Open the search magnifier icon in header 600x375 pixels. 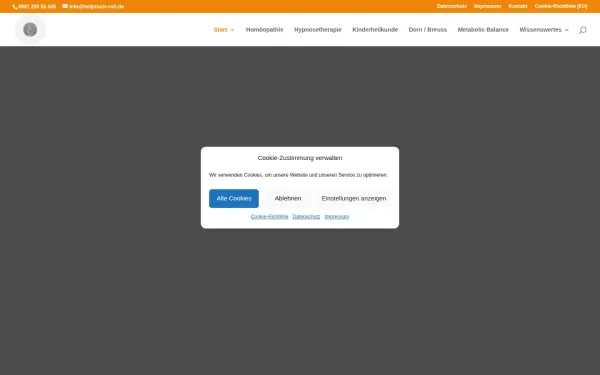[582, 30]
